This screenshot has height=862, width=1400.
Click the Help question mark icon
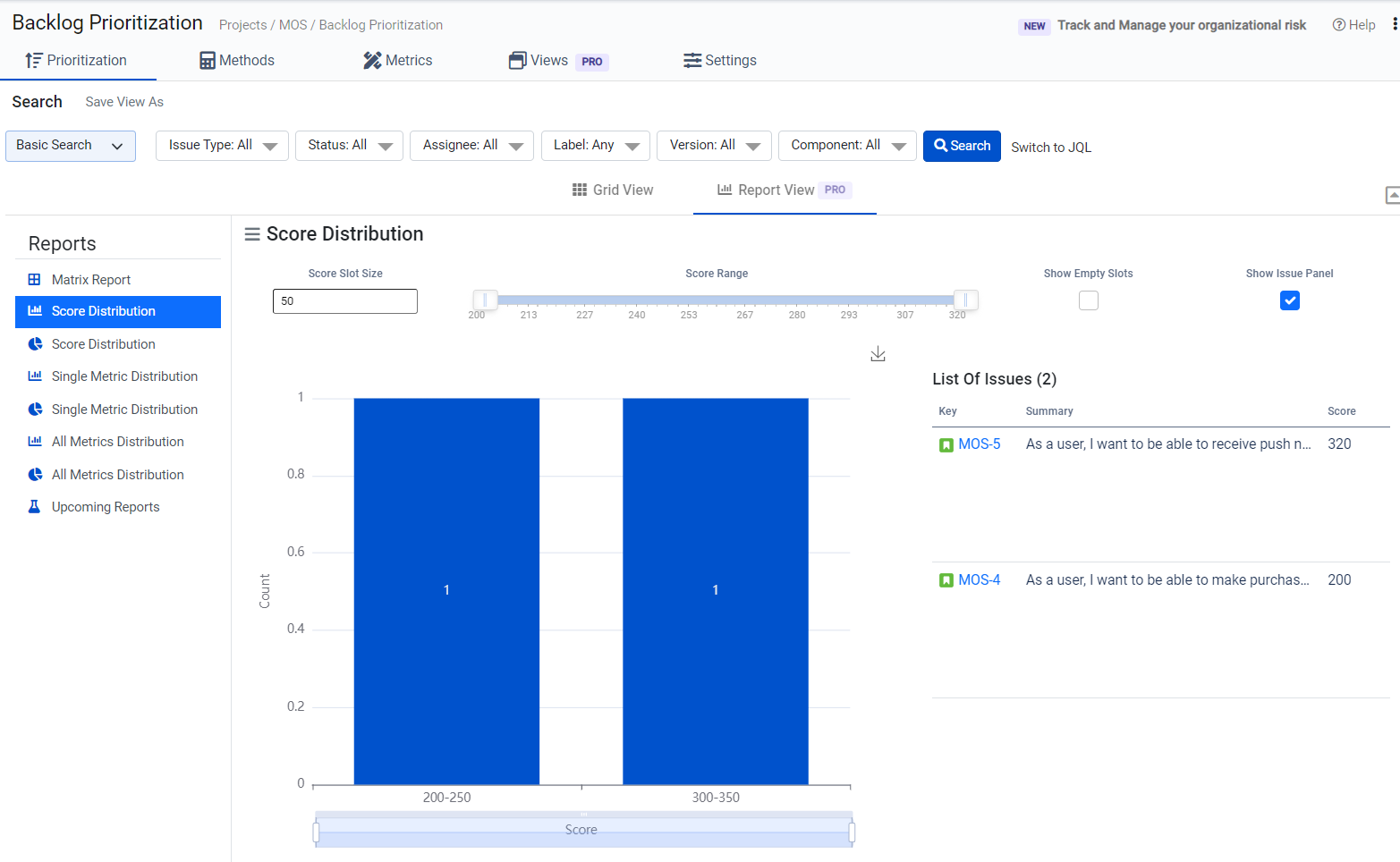tap(1338, 25)
